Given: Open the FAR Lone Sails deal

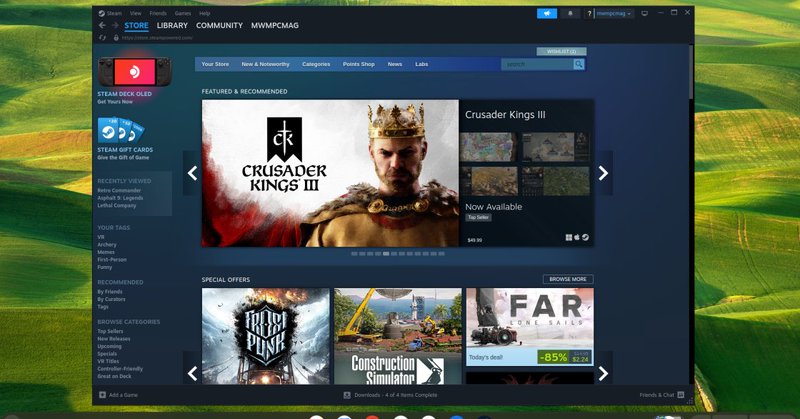Looking at the screenshot, I should point(530,327).
